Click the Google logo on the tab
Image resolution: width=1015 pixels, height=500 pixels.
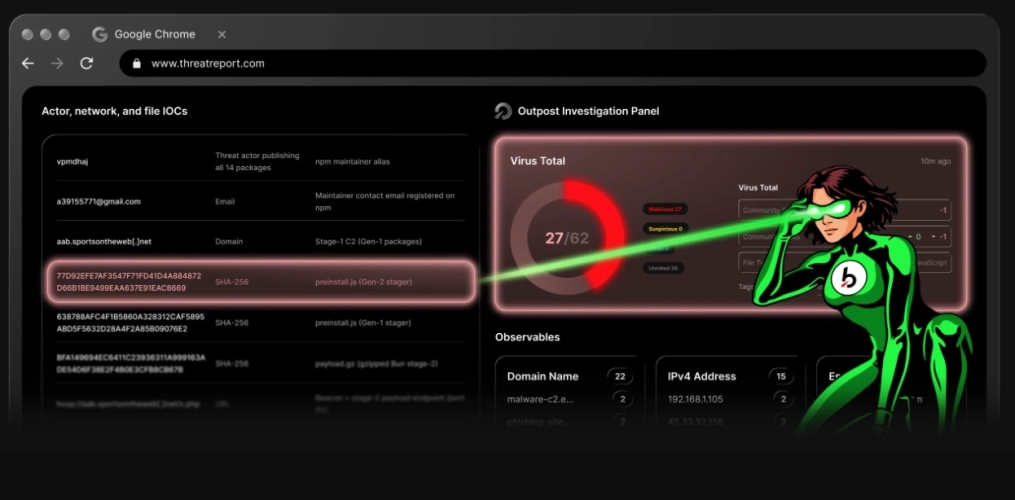[100, 34]
